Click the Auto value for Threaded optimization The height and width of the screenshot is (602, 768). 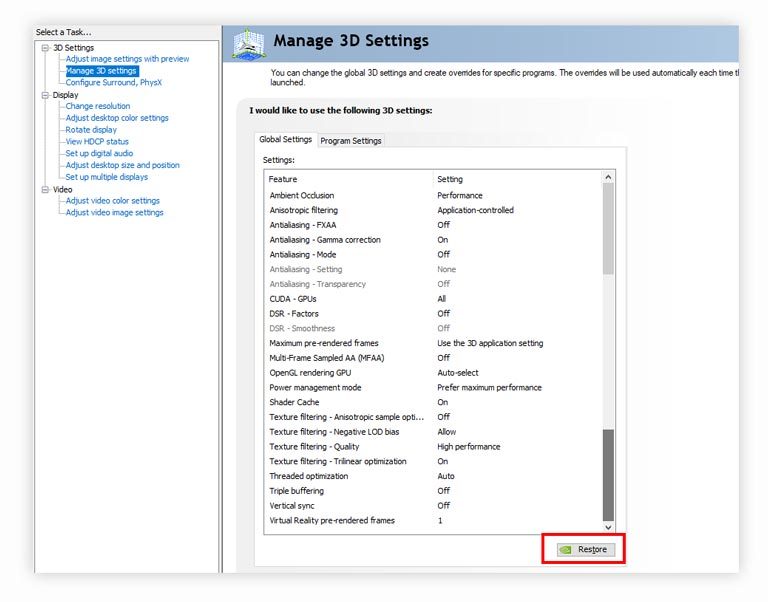coord(446,476)
